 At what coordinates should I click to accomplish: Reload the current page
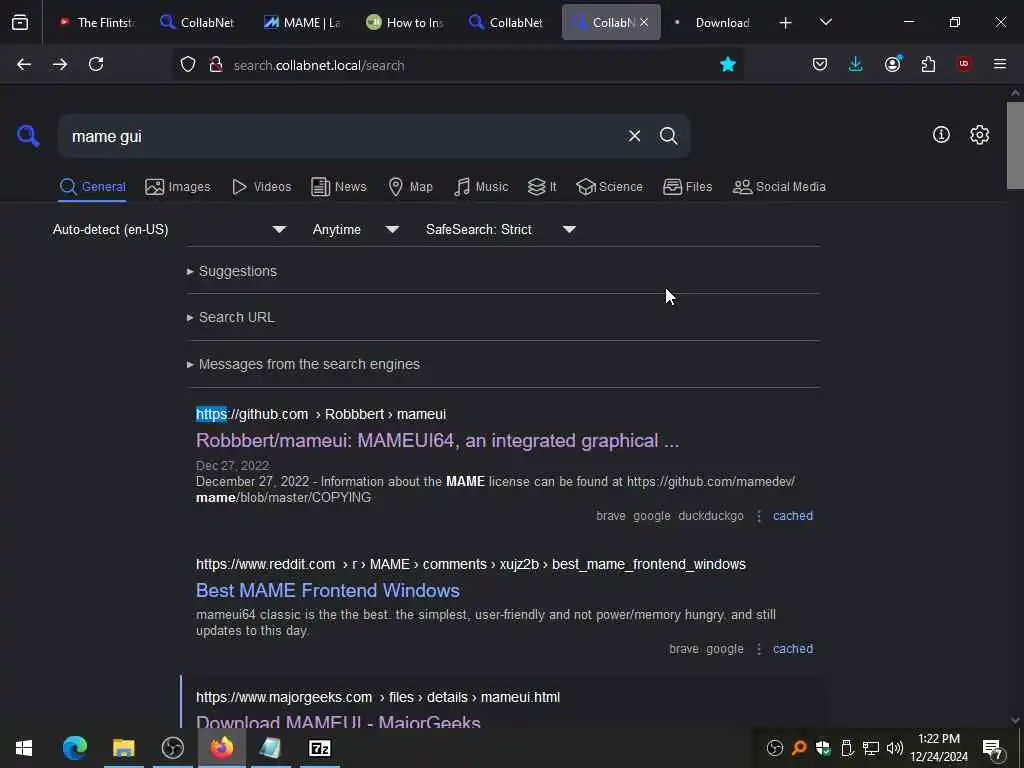point(96,64)
